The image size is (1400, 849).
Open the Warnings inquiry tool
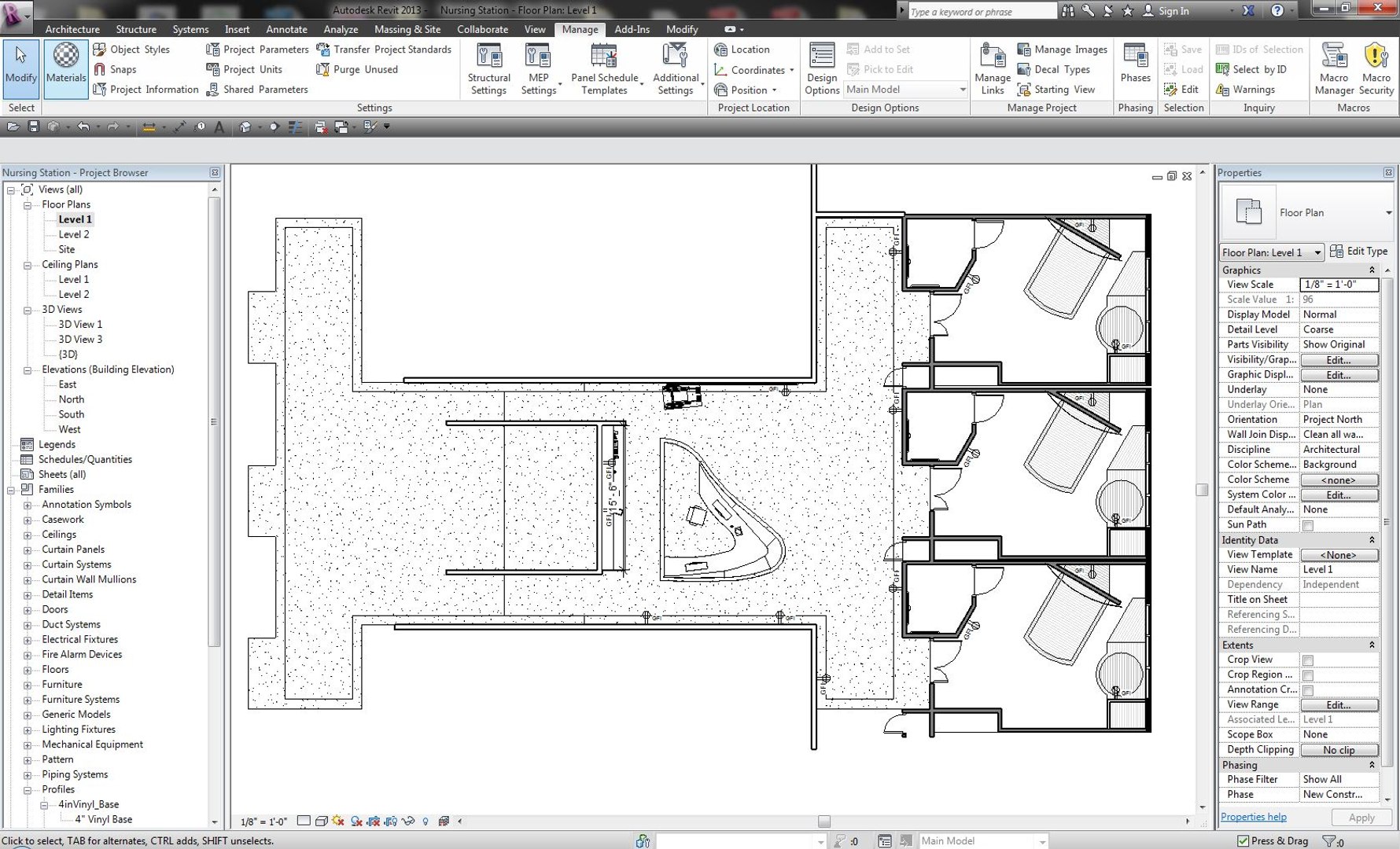1245,90
